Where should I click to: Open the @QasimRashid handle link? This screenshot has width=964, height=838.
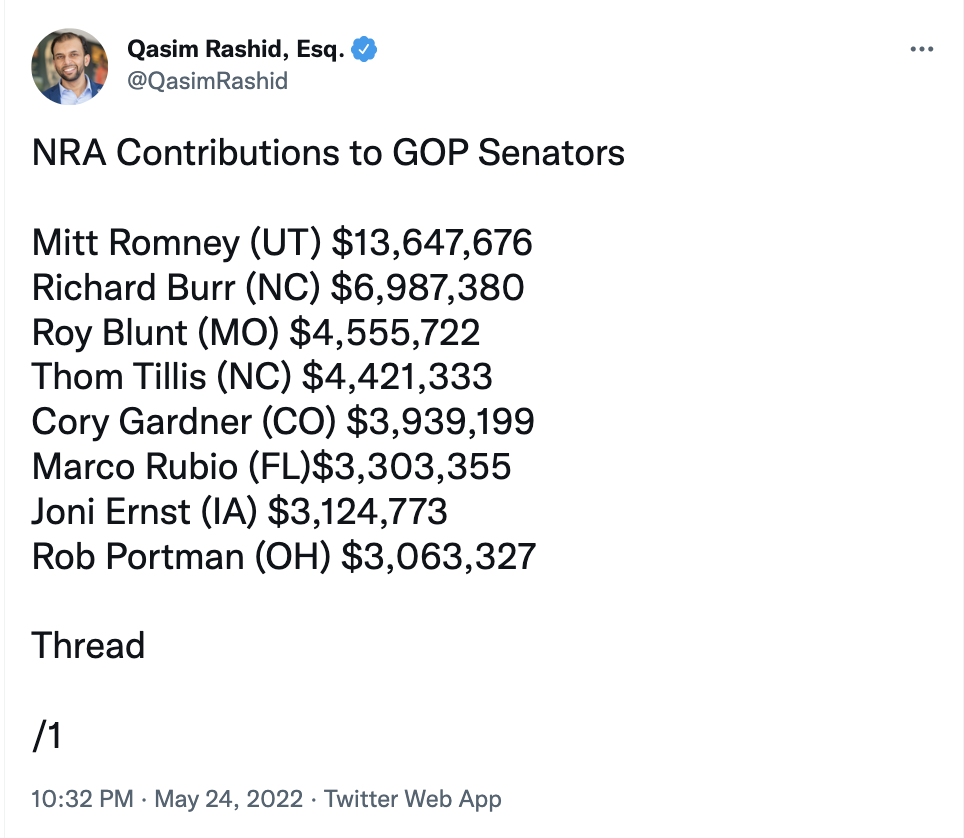click(x=207, y=81)
